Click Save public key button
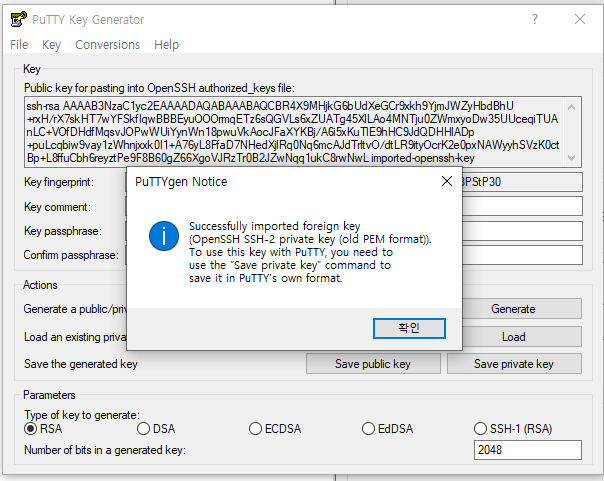This screenshot has width=604, height=481. pos(373,364)
